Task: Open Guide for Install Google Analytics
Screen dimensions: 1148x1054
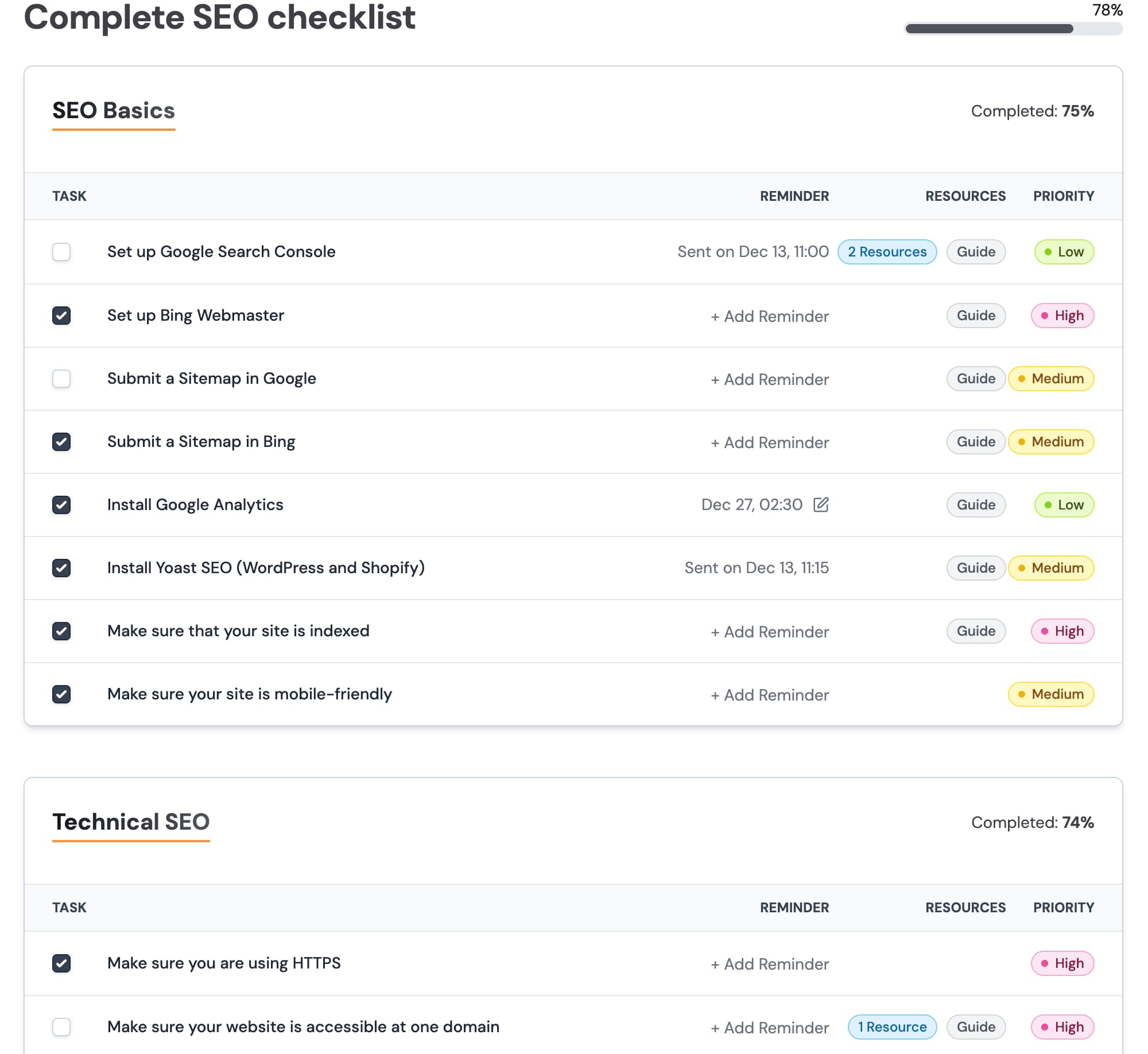Action: [x=976, y=505]
